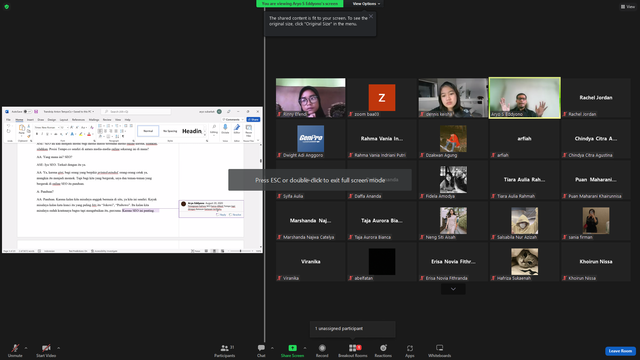This screenshot has width=640, height=360.
Task: Click the Rachel Jordan participant tile
Action: click(x=596, y=98)
